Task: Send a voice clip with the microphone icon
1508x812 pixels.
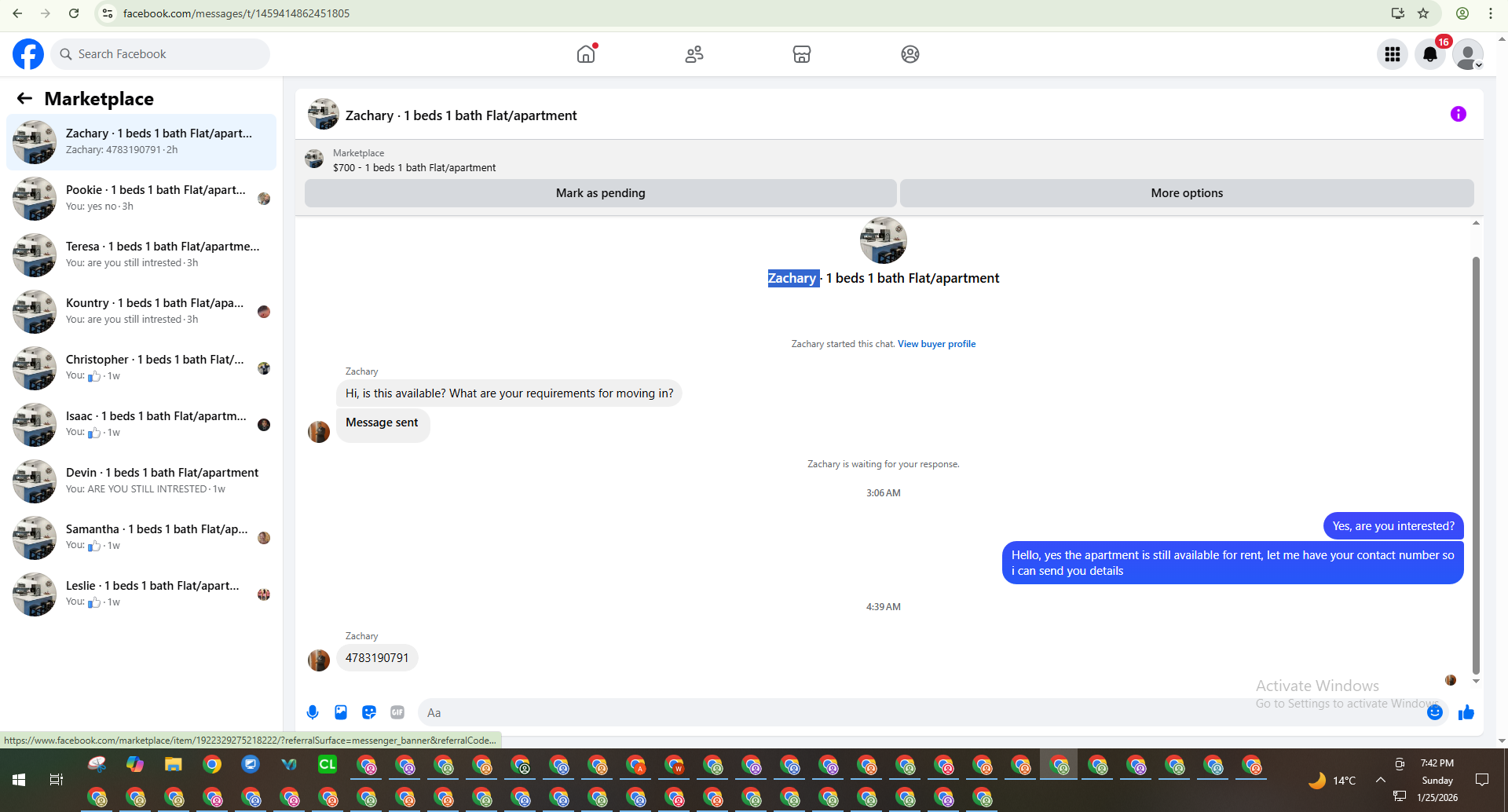Action: 313,712
